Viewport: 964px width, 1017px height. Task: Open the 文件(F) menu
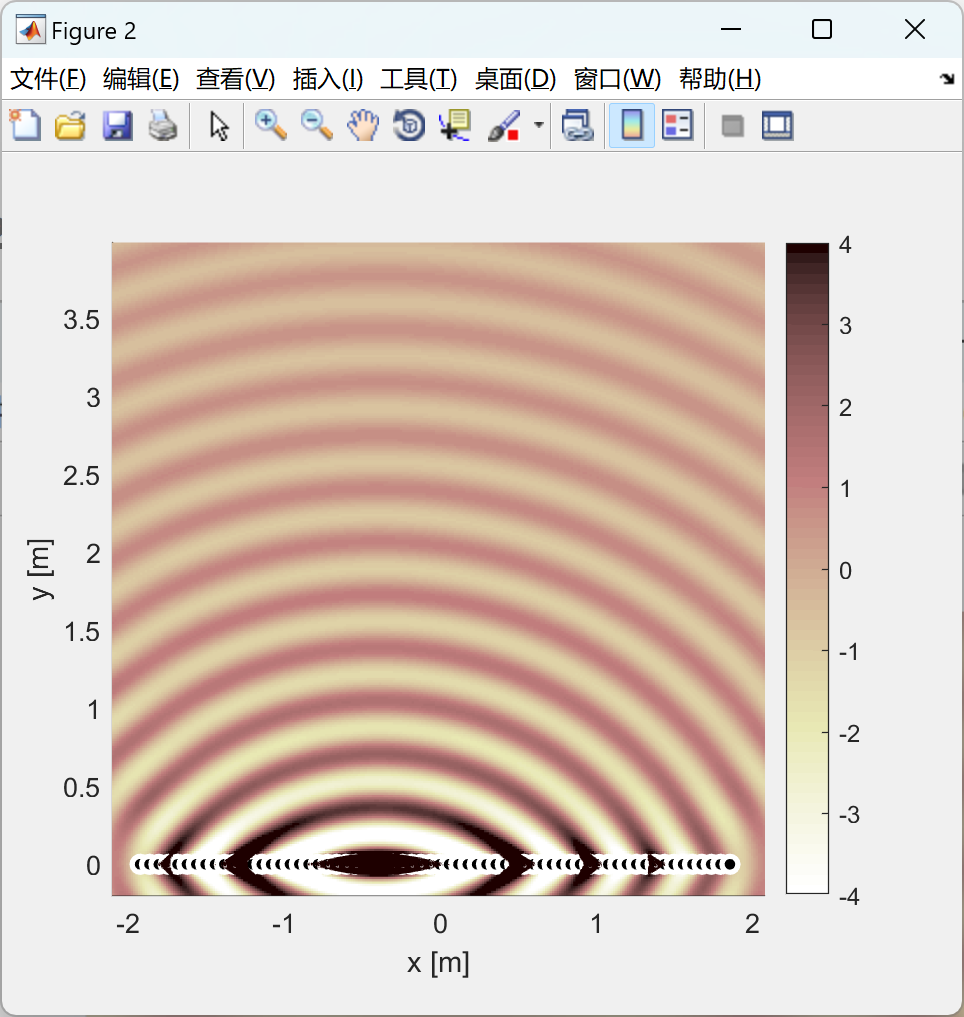[x=49, y=79]
